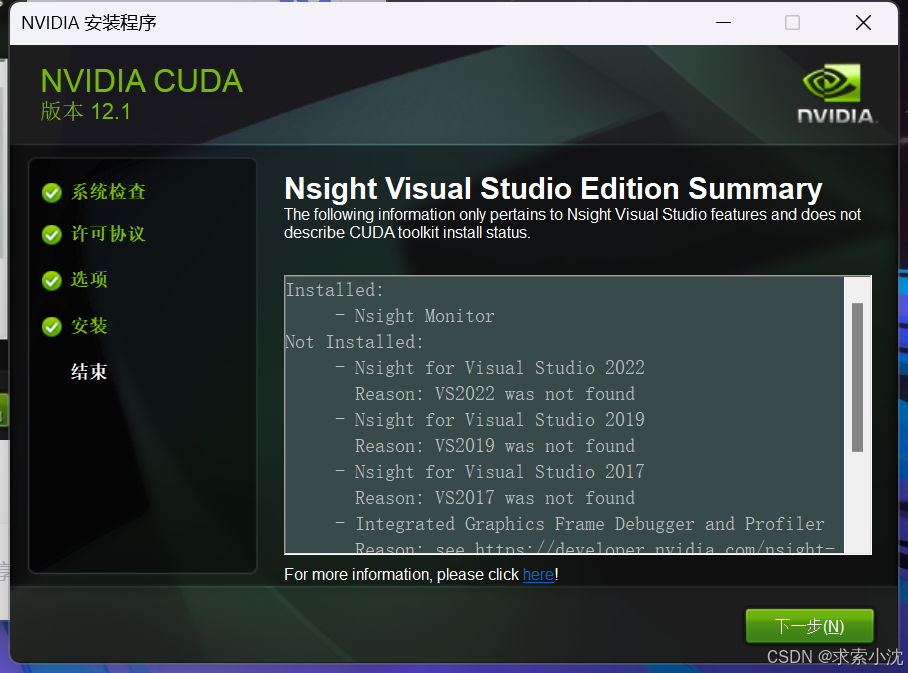The width and height of the screenshot is (908, 673).
Task: Click the 'Nsight Monitor' installed entry
Action: click(424, 316)
